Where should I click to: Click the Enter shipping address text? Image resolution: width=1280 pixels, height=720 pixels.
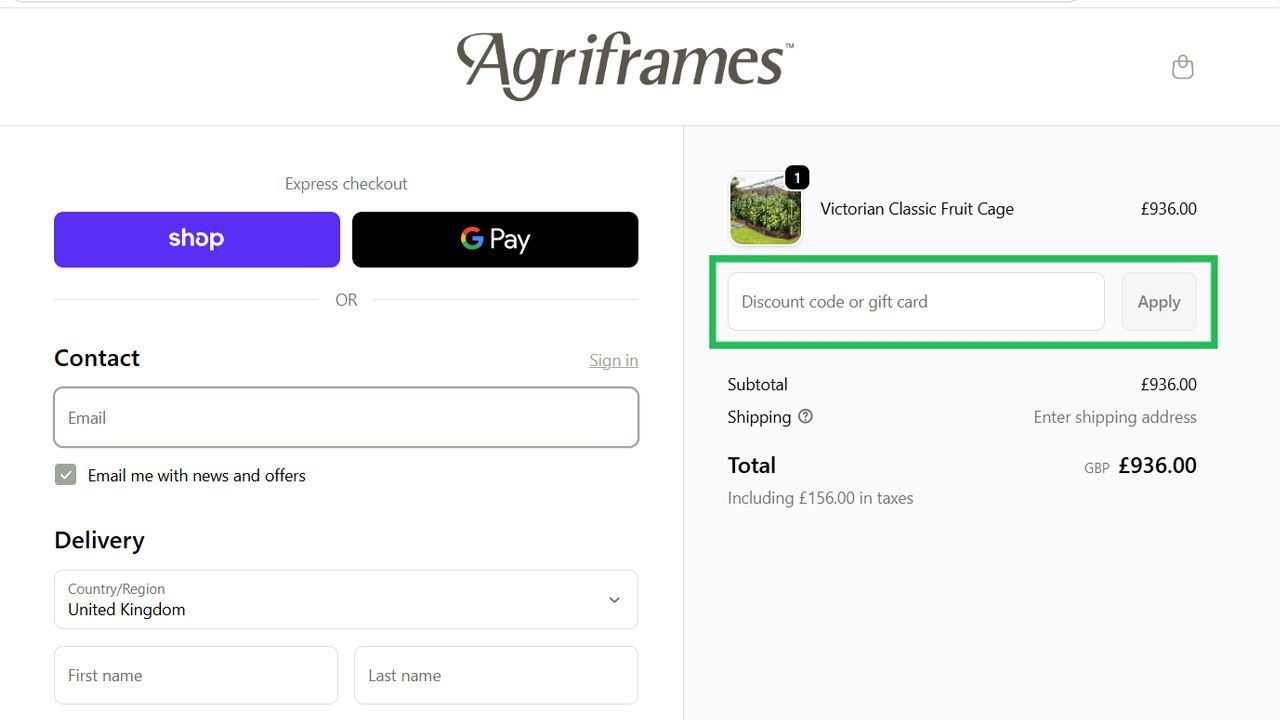pos(1115,417)
